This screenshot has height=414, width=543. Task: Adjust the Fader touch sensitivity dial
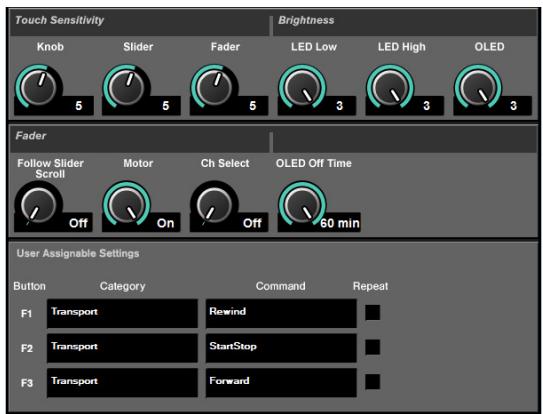click(214, 87)
